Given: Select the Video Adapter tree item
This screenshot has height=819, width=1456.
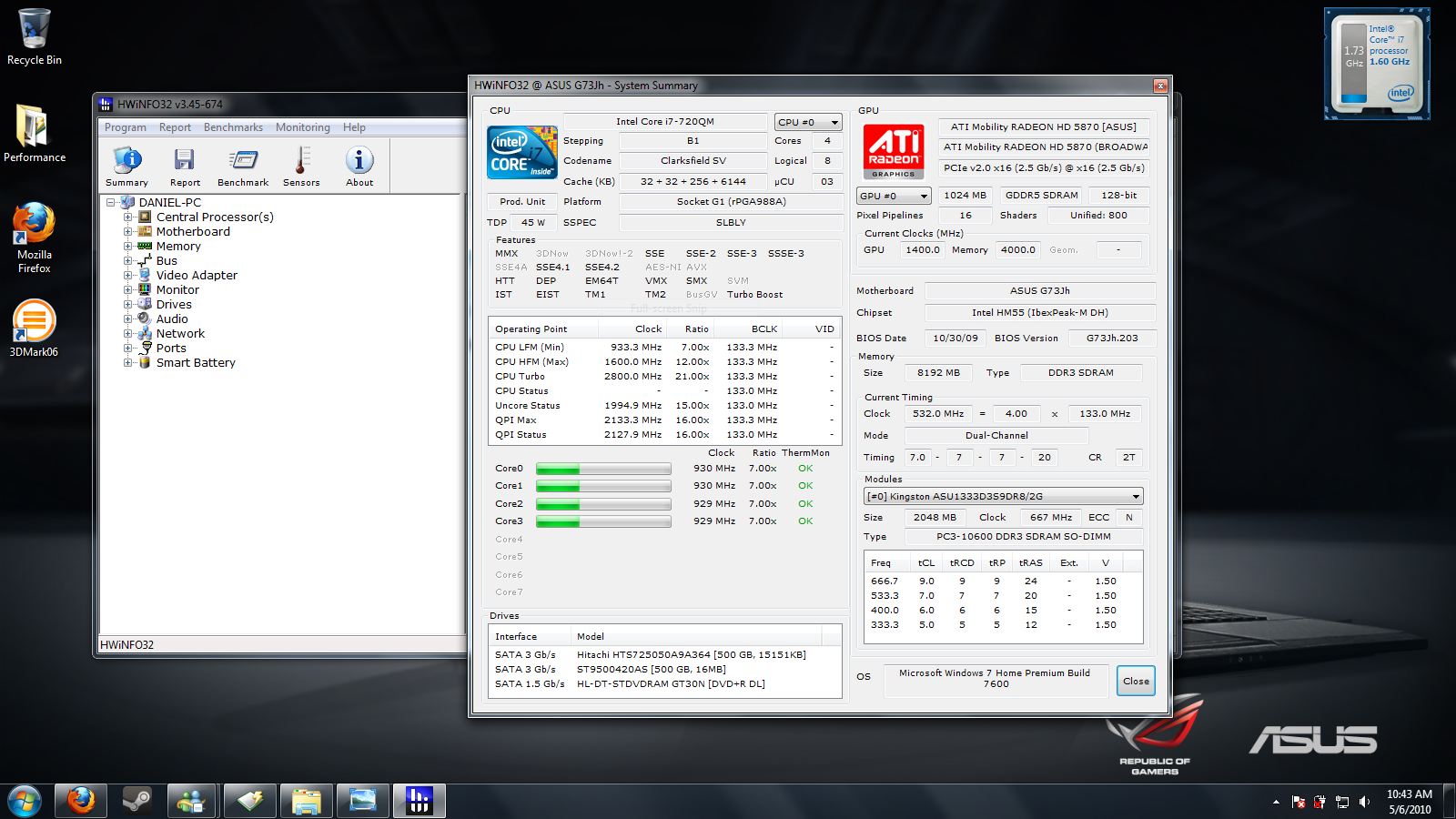Looking at the screenshot, I should coord(197,276).
